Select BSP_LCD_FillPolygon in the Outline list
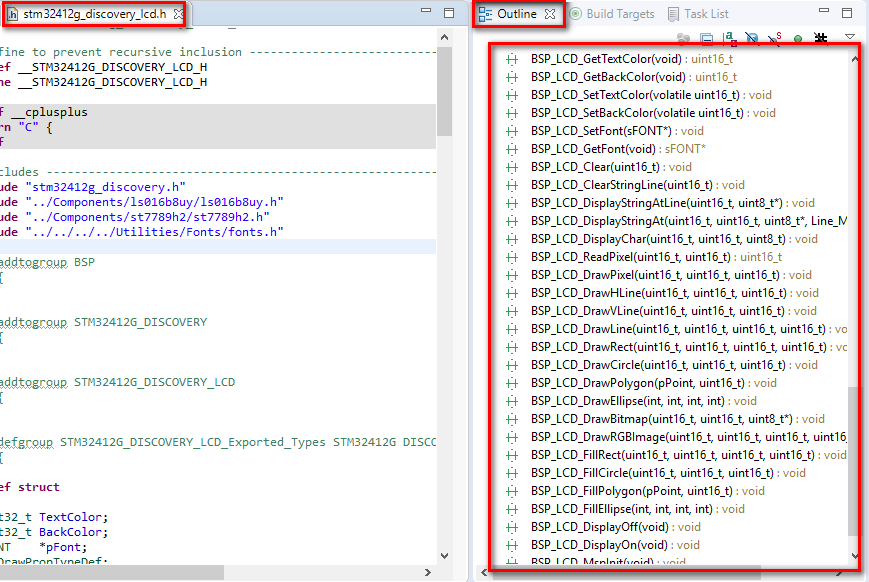 pyautogui.click(x=647, y=491)
